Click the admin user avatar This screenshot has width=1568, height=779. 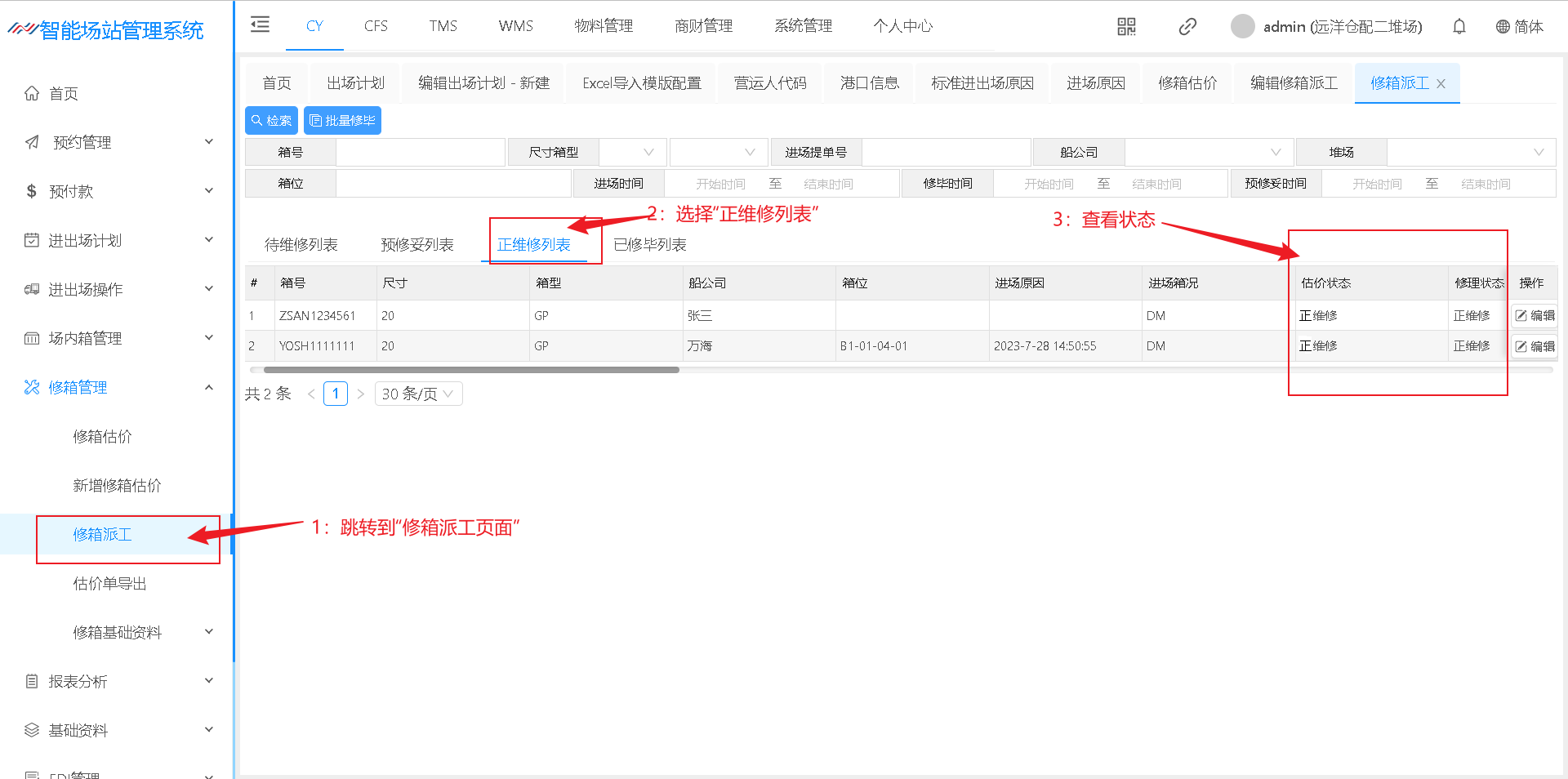(x=1242, y=27)
